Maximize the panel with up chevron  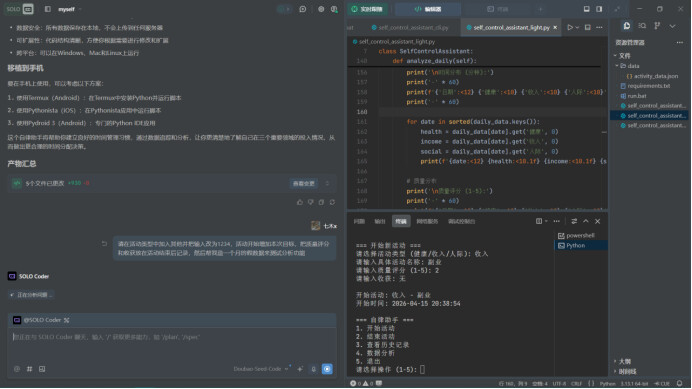coord(586,221)
